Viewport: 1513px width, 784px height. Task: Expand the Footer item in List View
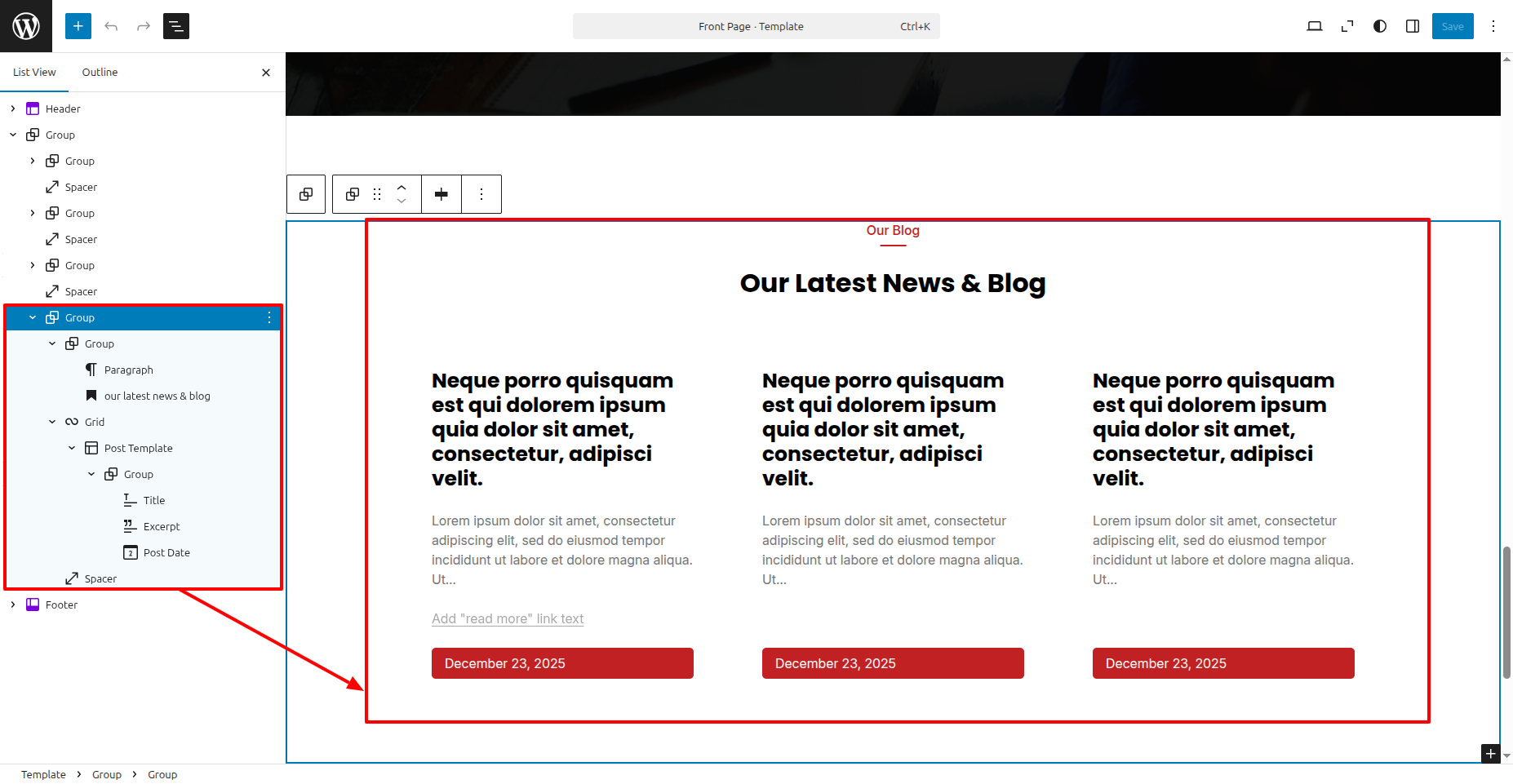click(x=13, y=605)
